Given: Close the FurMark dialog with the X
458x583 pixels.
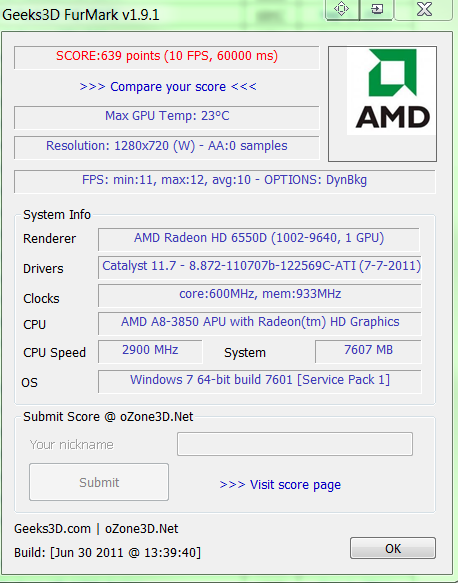Looking at the screenshot, I should (x=425, y=9).
